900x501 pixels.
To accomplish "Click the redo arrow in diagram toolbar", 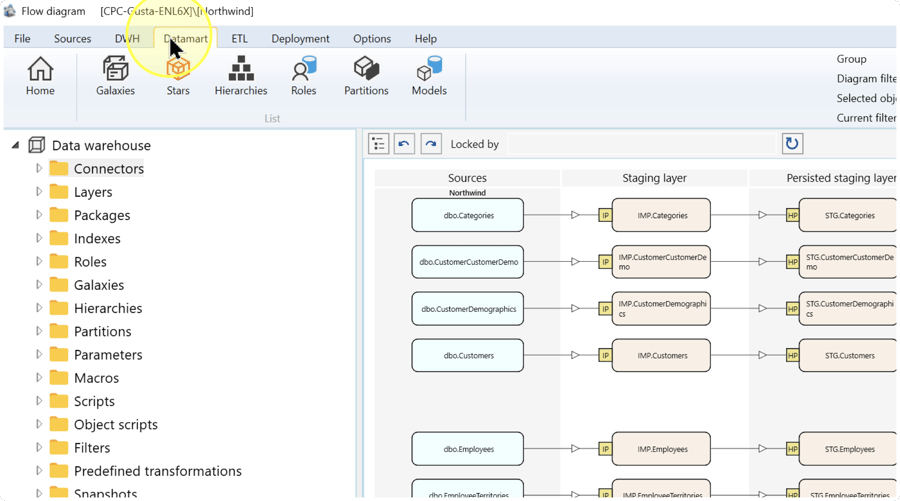I will pyautogui.click(x=431, y=144).
